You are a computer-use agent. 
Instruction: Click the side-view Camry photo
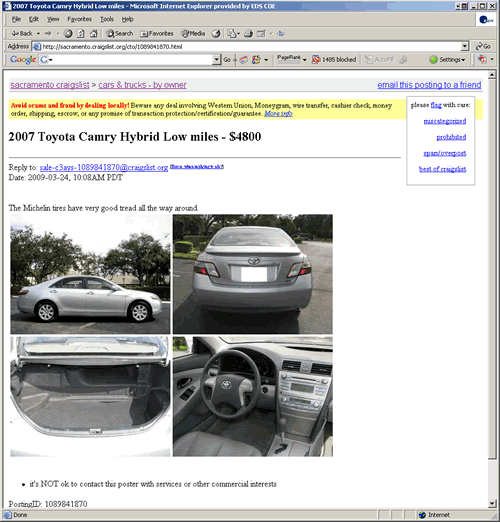90,274
